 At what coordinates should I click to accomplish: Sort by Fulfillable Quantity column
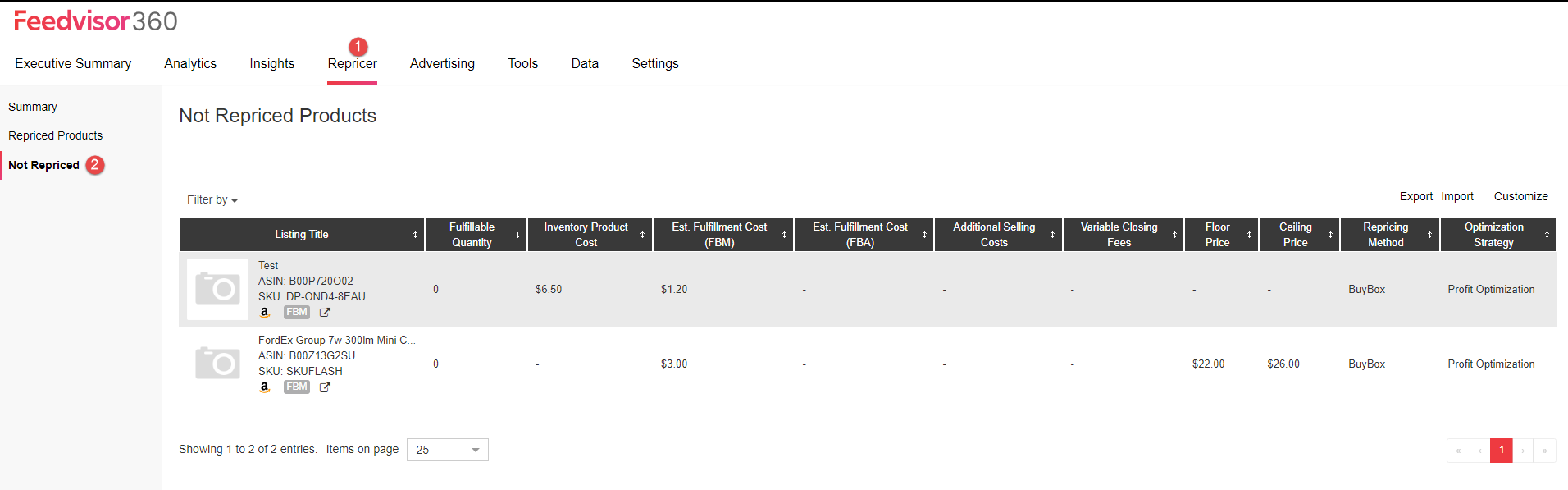point(517,235)
